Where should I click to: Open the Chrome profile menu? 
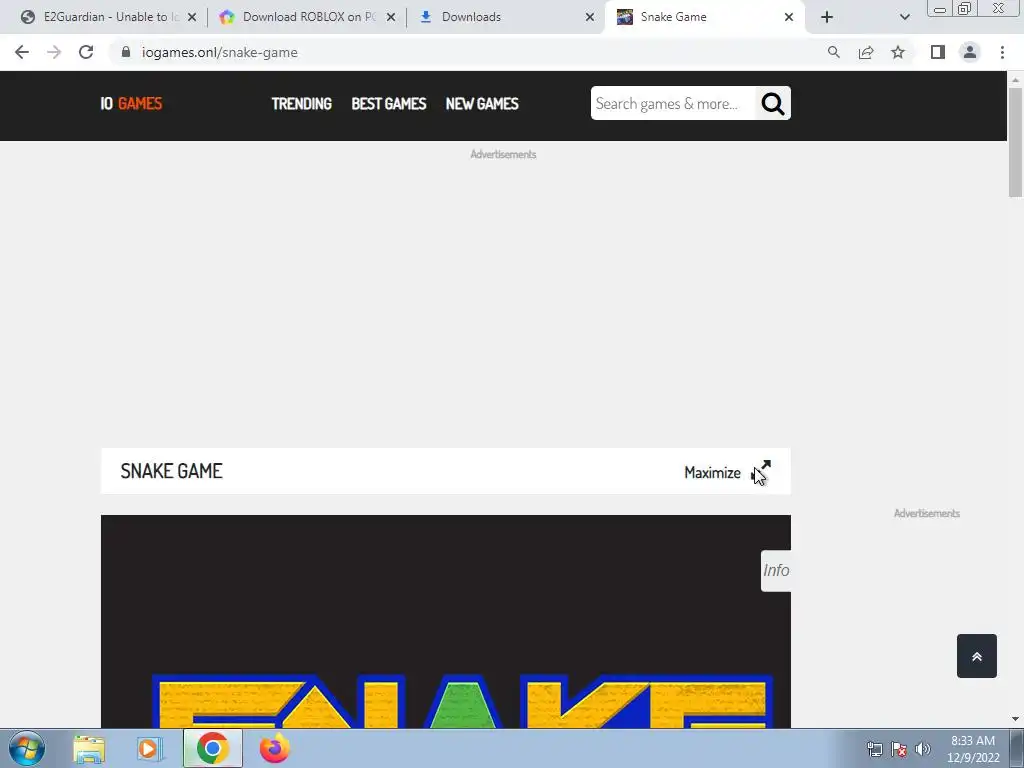[970, 52]
